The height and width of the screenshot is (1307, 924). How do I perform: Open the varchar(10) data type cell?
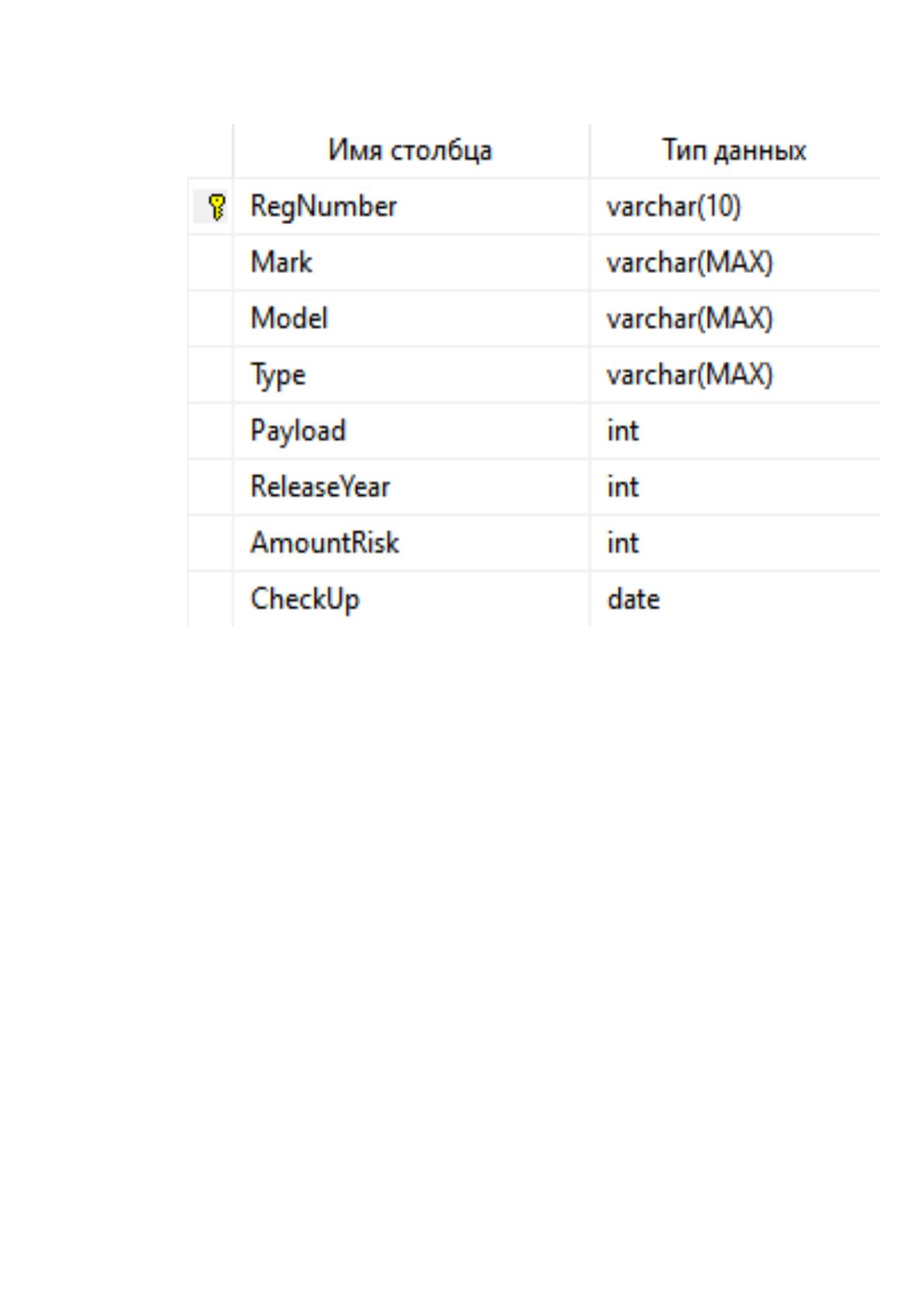point(735,207)
